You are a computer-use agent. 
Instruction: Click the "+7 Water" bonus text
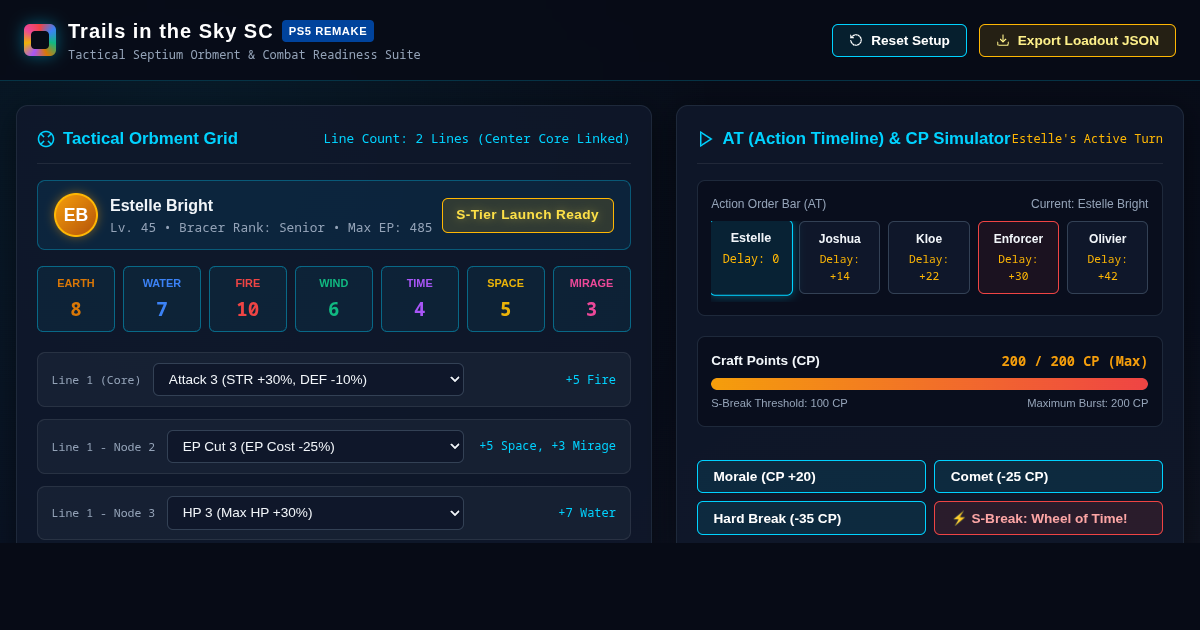pyautogui.click(x=587, y=513)
